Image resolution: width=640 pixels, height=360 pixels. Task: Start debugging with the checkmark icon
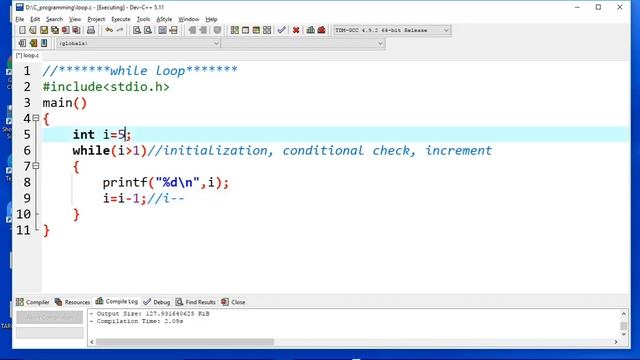click(281, 30)
